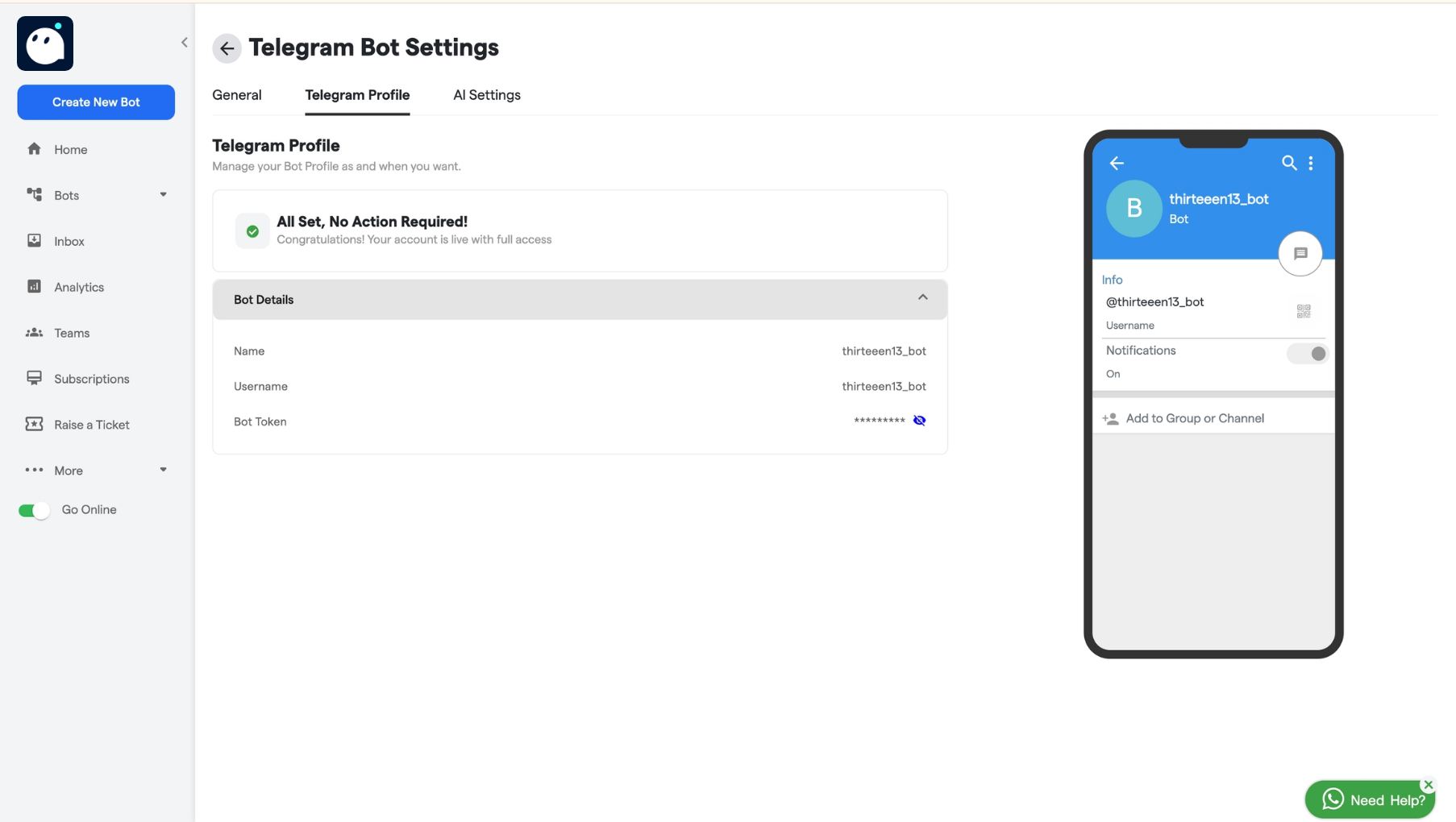Toggle Notifications switch in the phone preview
This screenshot has height=822, width=1456.
pos(1307,353)
